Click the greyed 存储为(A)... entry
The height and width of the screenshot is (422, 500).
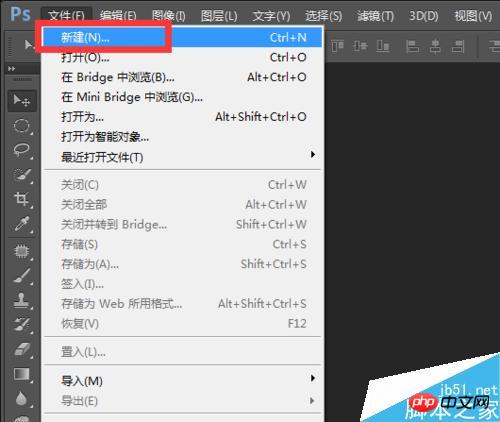coord(182,264)
